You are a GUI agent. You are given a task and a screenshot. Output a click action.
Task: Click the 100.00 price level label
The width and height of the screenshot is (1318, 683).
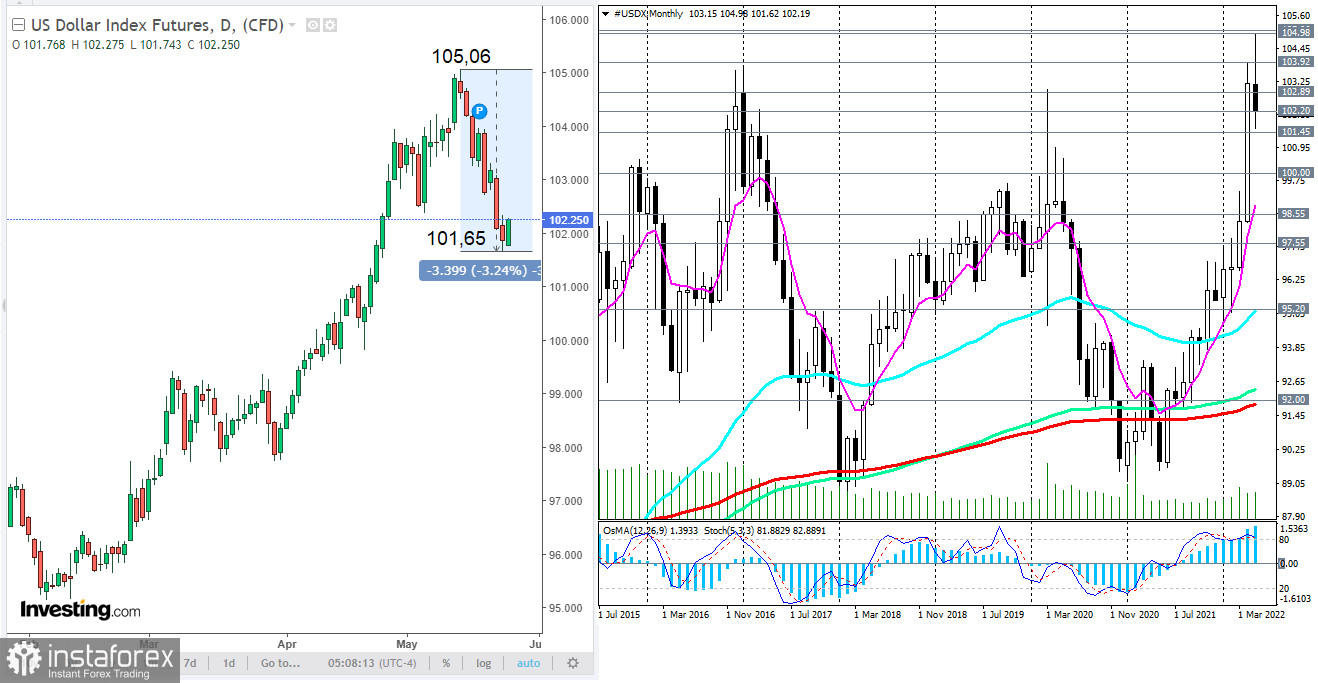1296,172
